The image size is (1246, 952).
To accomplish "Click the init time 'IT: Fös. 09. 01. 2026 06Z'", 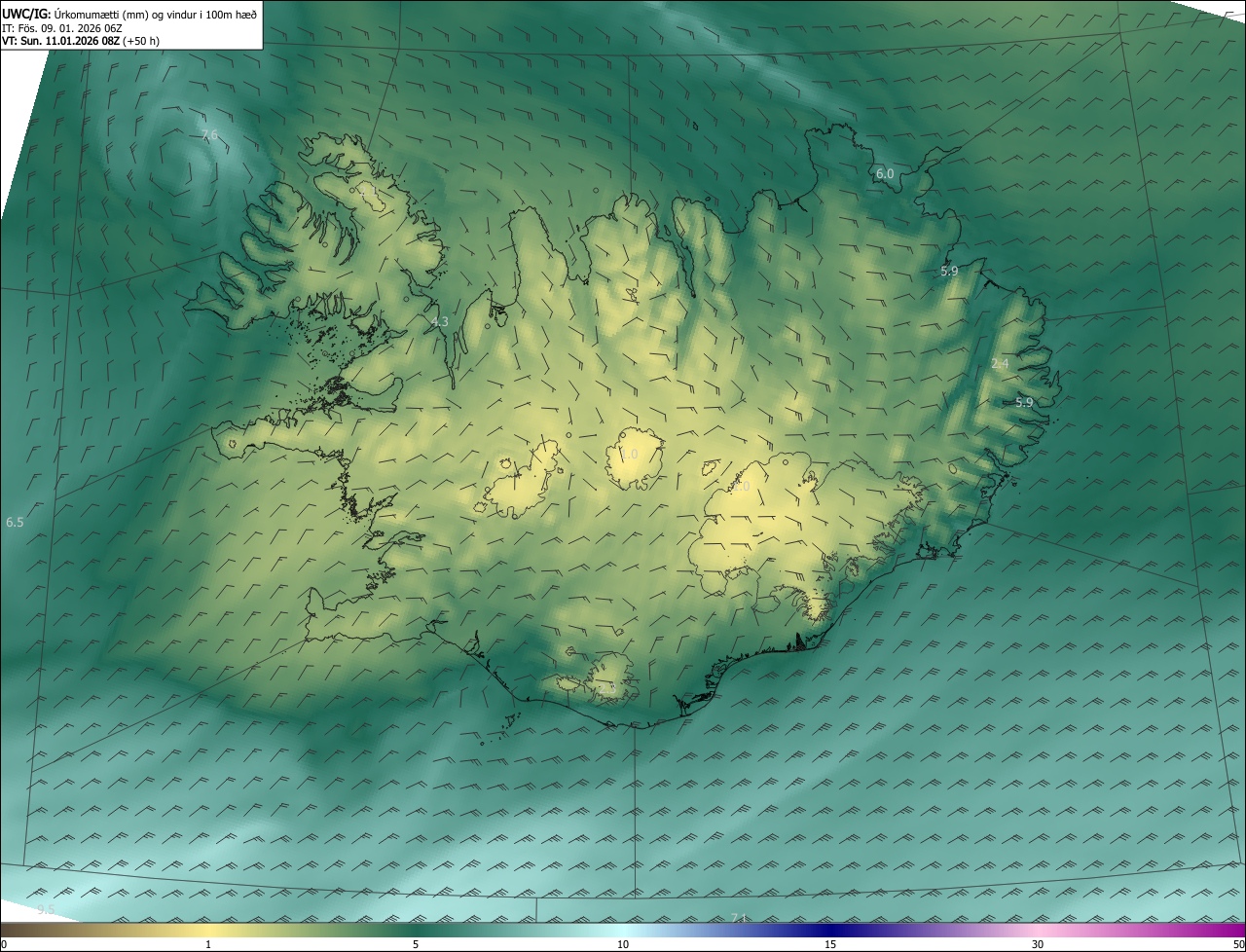I will [x=61, y=28].
